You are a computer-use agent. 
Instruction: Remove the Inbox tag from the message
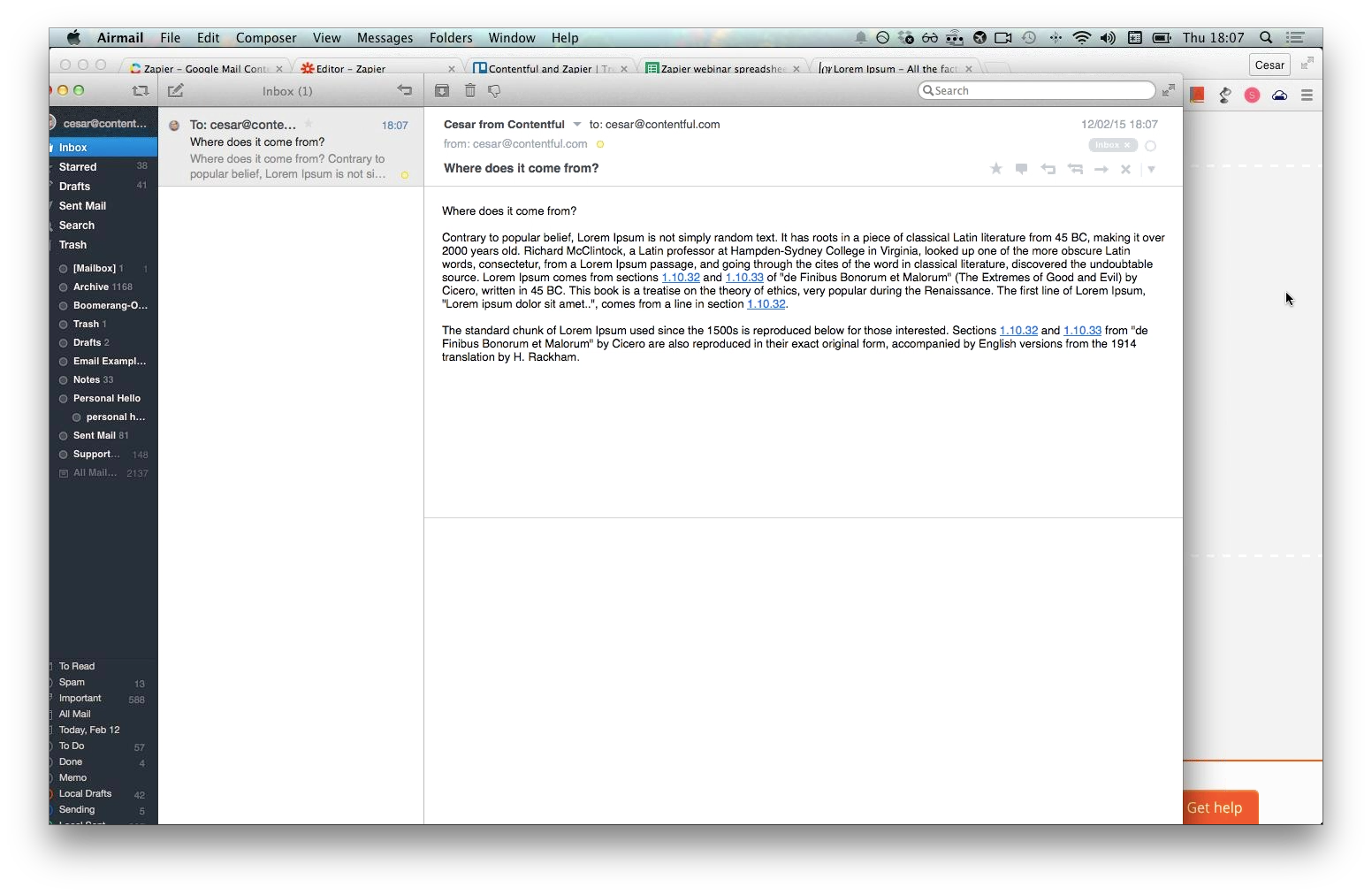pos(1127,145)
